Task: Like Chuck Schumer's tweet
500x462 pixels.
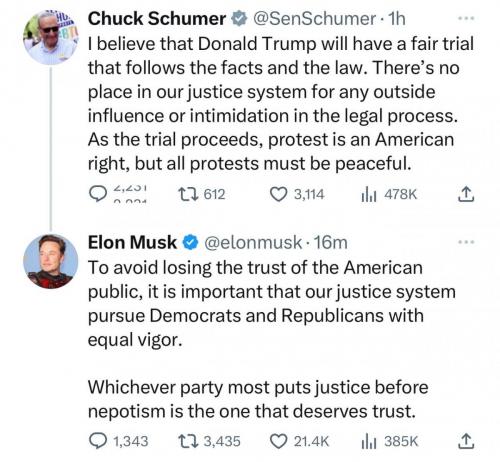Action: pyautogui.click(x=278, y=194)
